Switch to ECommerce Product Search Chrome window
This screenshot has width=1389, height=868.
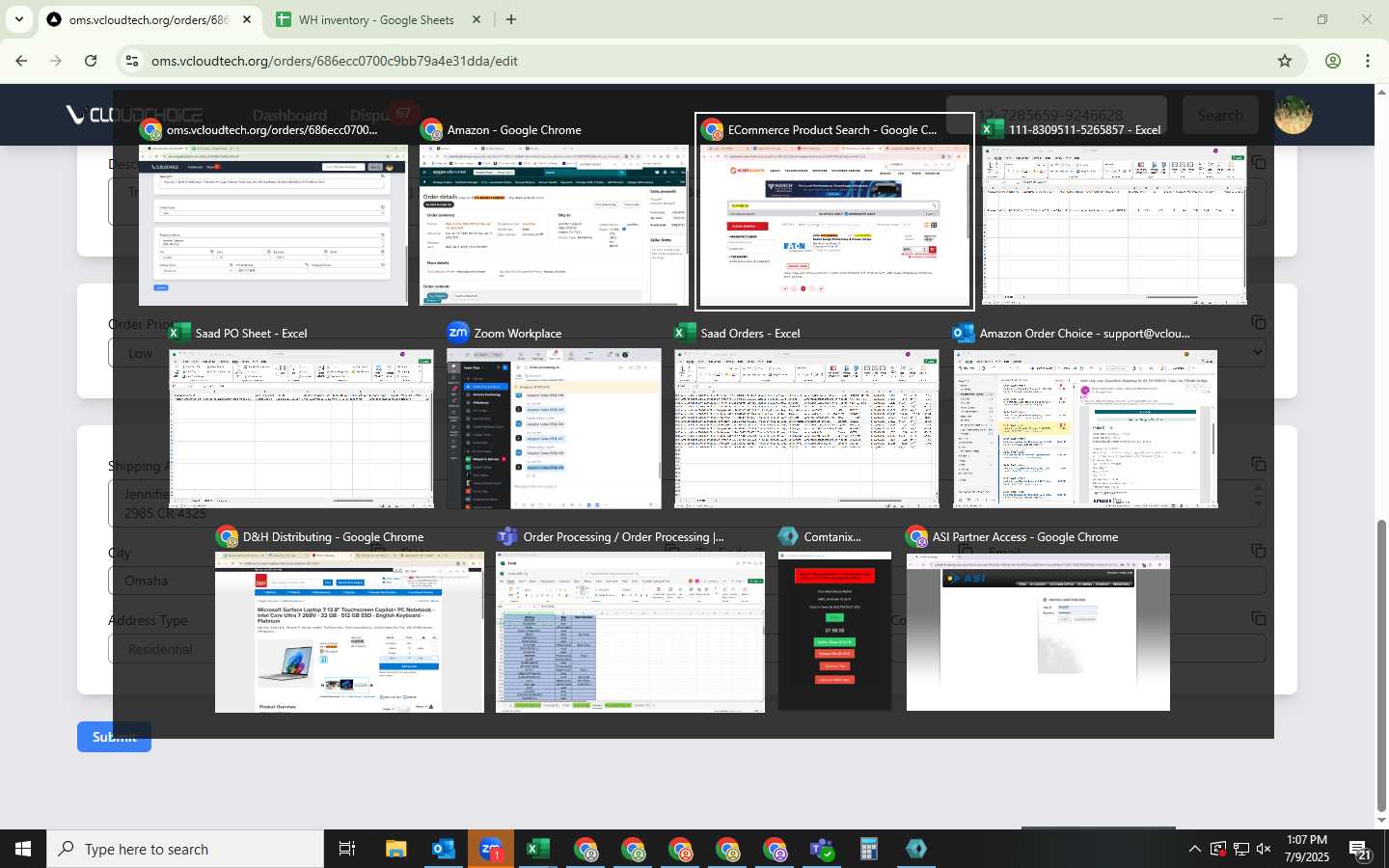[834, 212]
